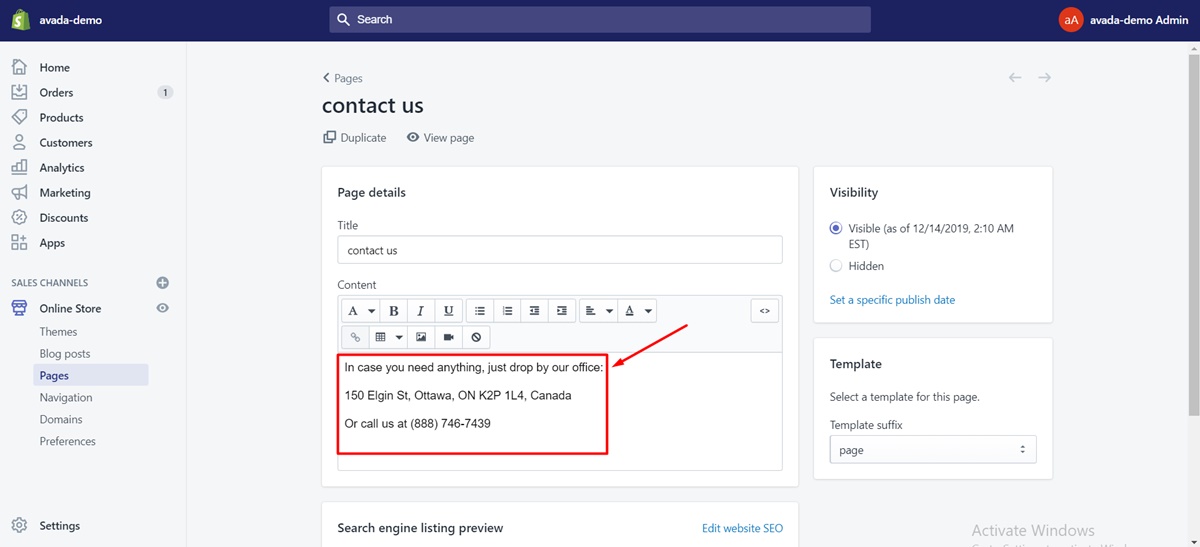Screen dimensions: 1200x547
Task: Open Themes under Online Store
Action: [58, 332]
